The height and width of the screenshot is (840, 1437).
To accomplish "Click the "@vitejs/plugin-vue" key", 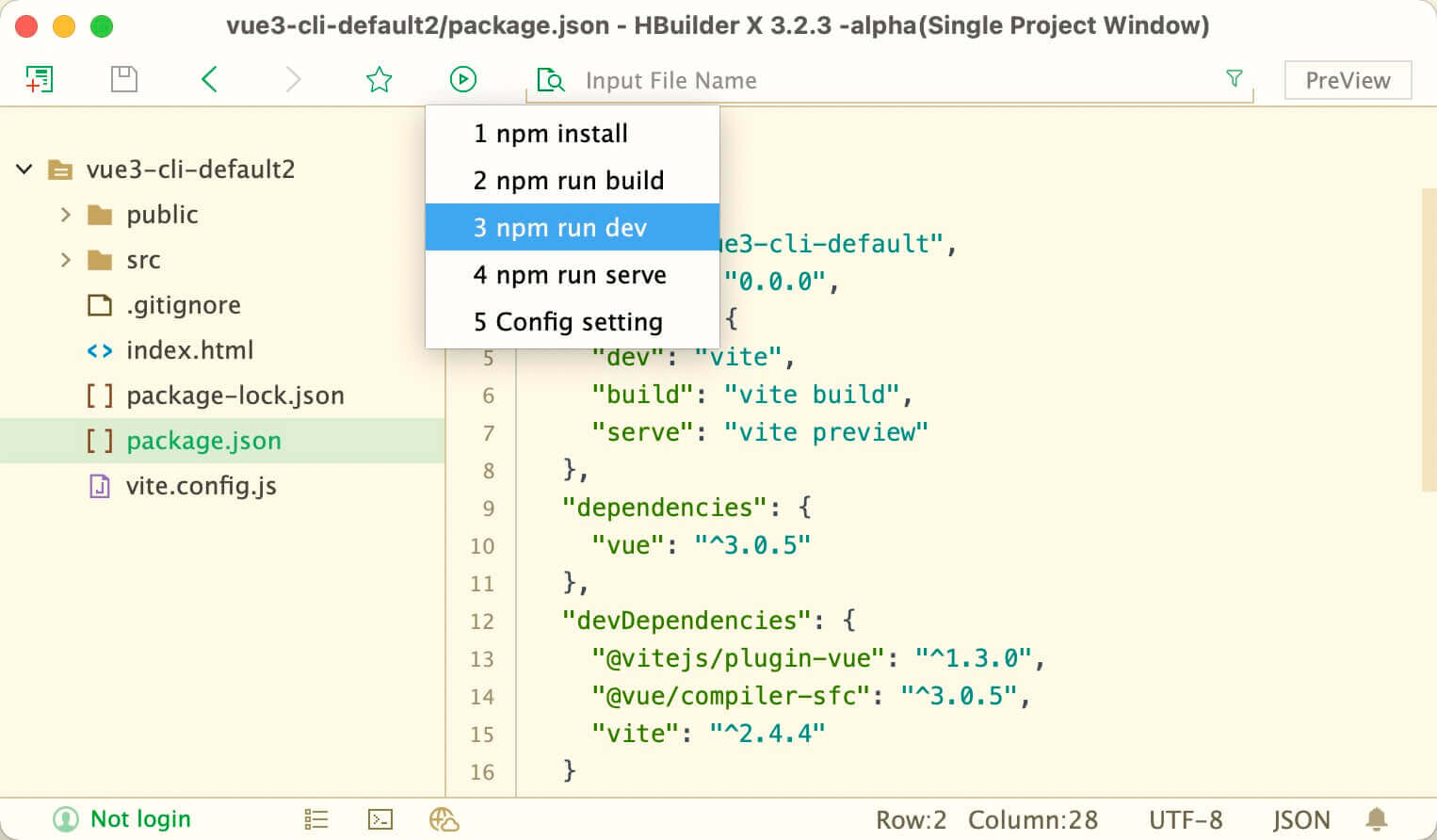I will coord(738,658).
